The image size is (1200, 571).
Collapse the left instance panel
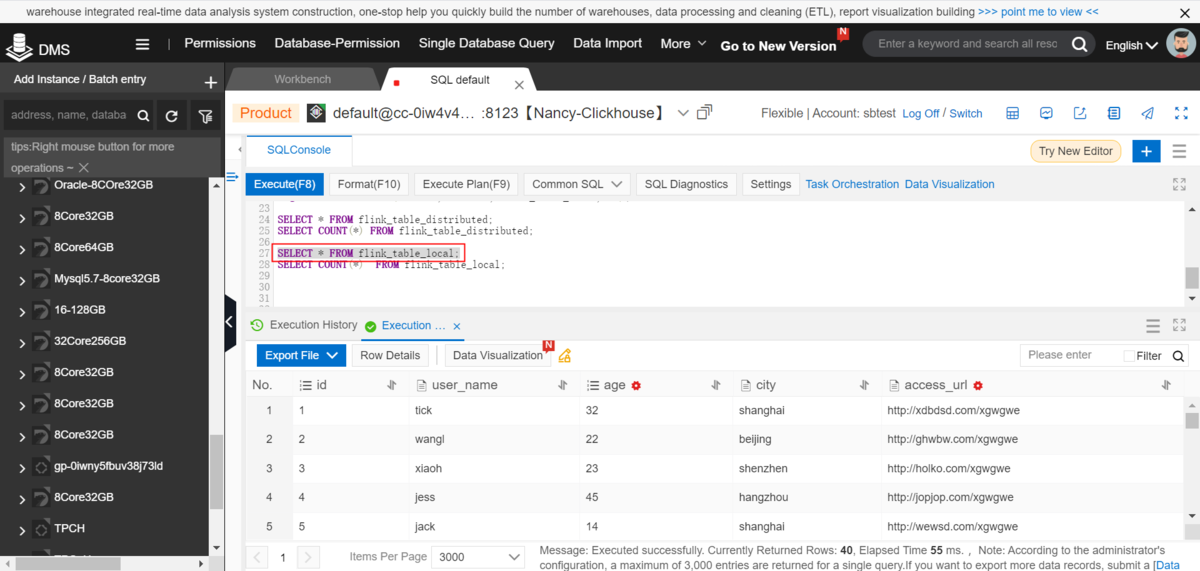coord(230,322)
